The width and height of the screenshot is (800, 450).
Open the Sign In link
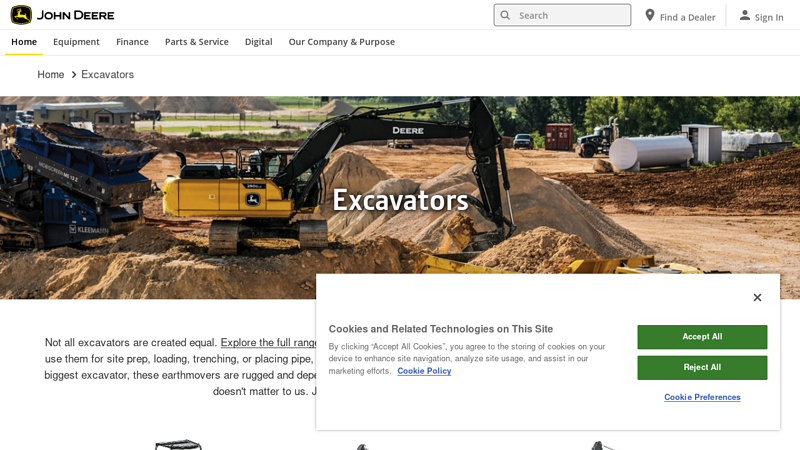762,16
